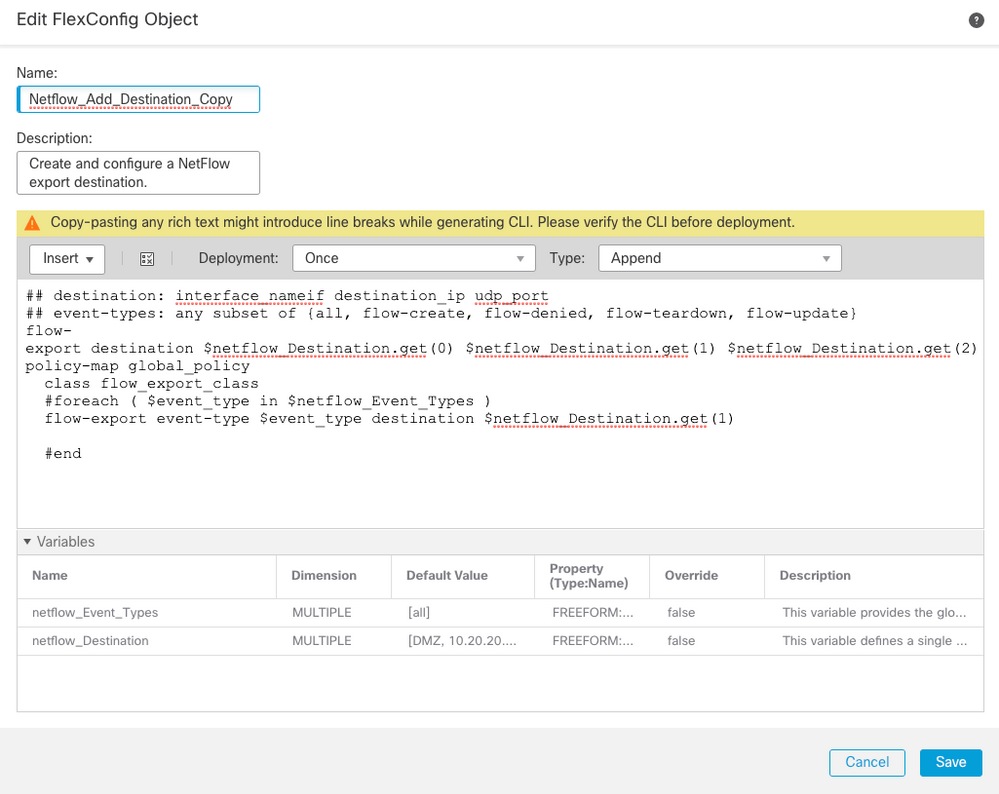Select the netflow_Event_Types variable row
Screen dimensions: 999x794
pos(147,613)
